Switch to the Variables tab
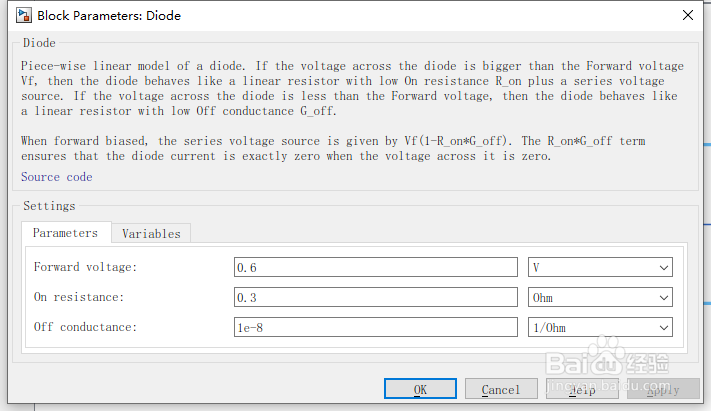 [151, 234]
